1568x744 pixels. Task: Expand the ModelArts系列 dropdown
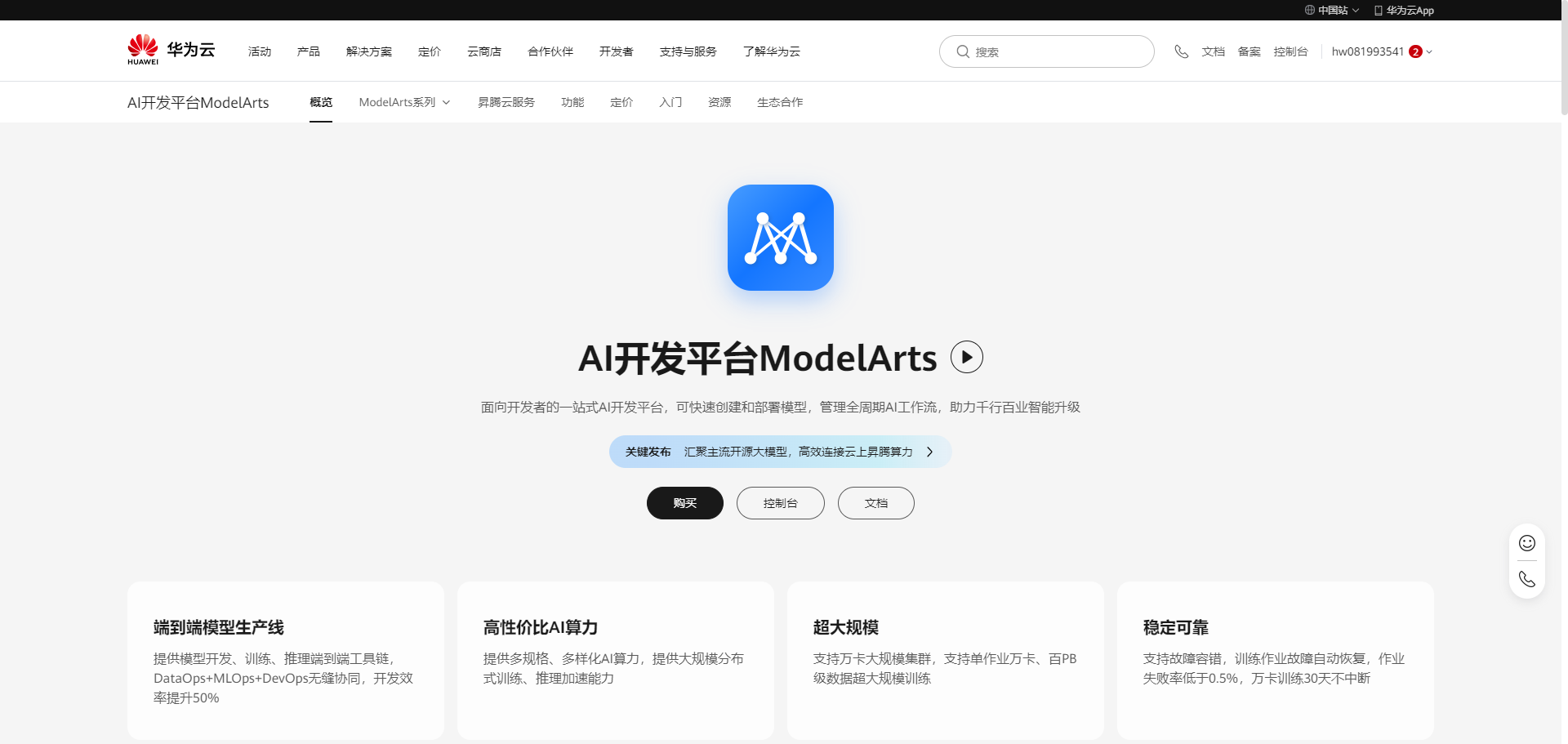(446, 102)
